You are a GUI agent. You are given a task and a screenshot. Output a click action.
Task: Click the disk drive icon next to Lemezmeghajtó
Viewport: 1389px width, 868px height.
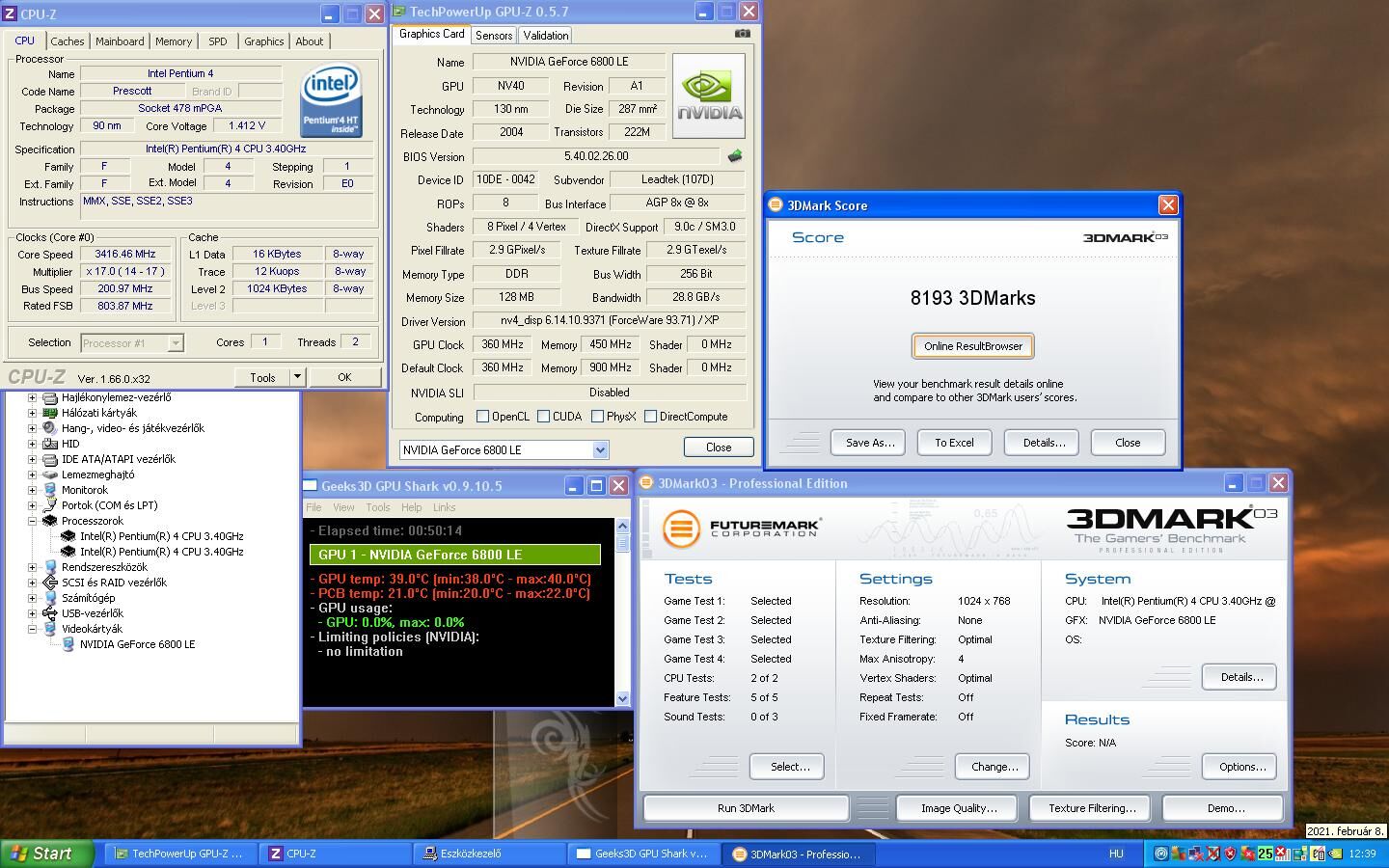(x=50, y=475)
